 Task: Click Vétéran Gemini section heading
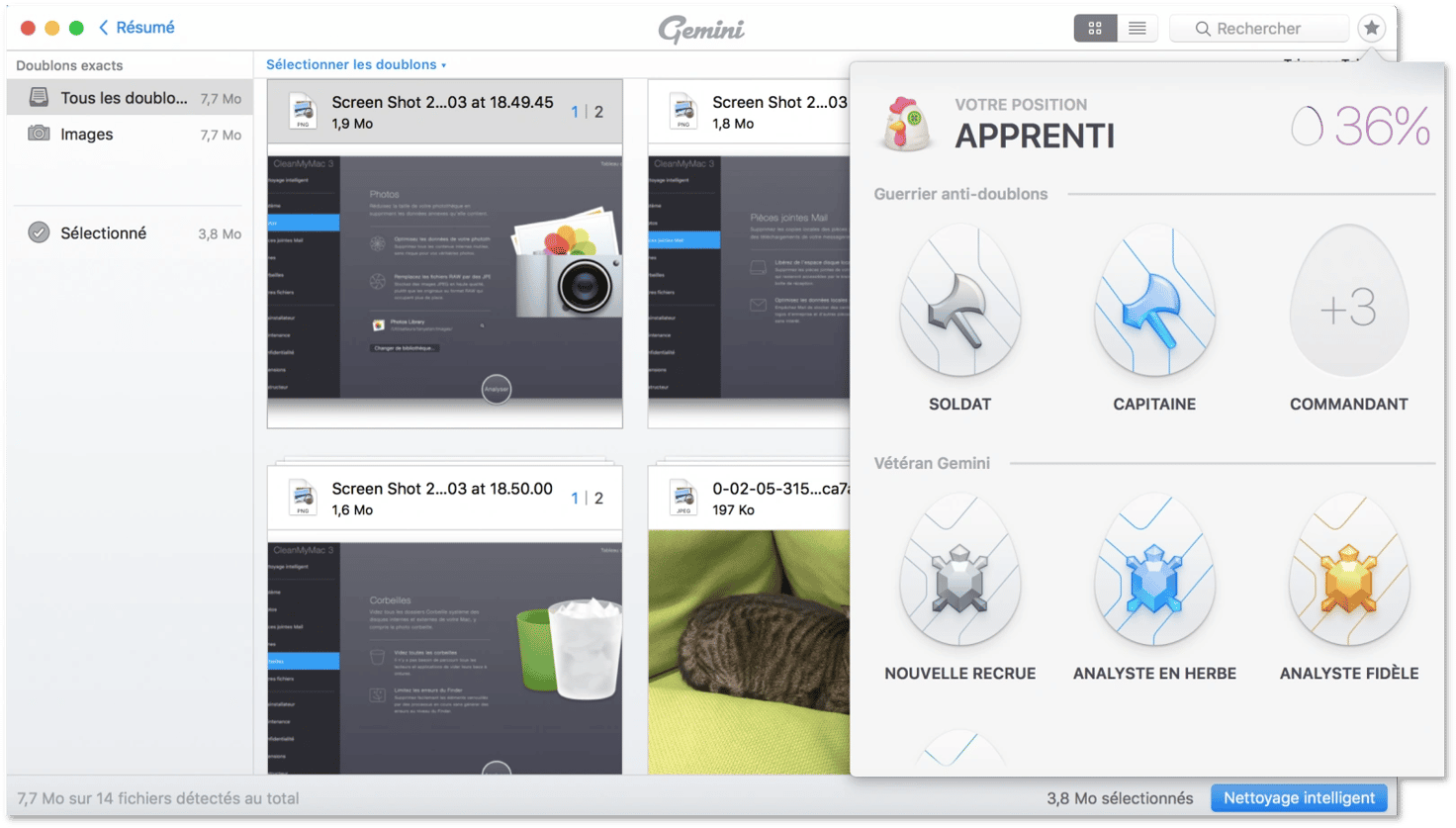click(932, 463)
